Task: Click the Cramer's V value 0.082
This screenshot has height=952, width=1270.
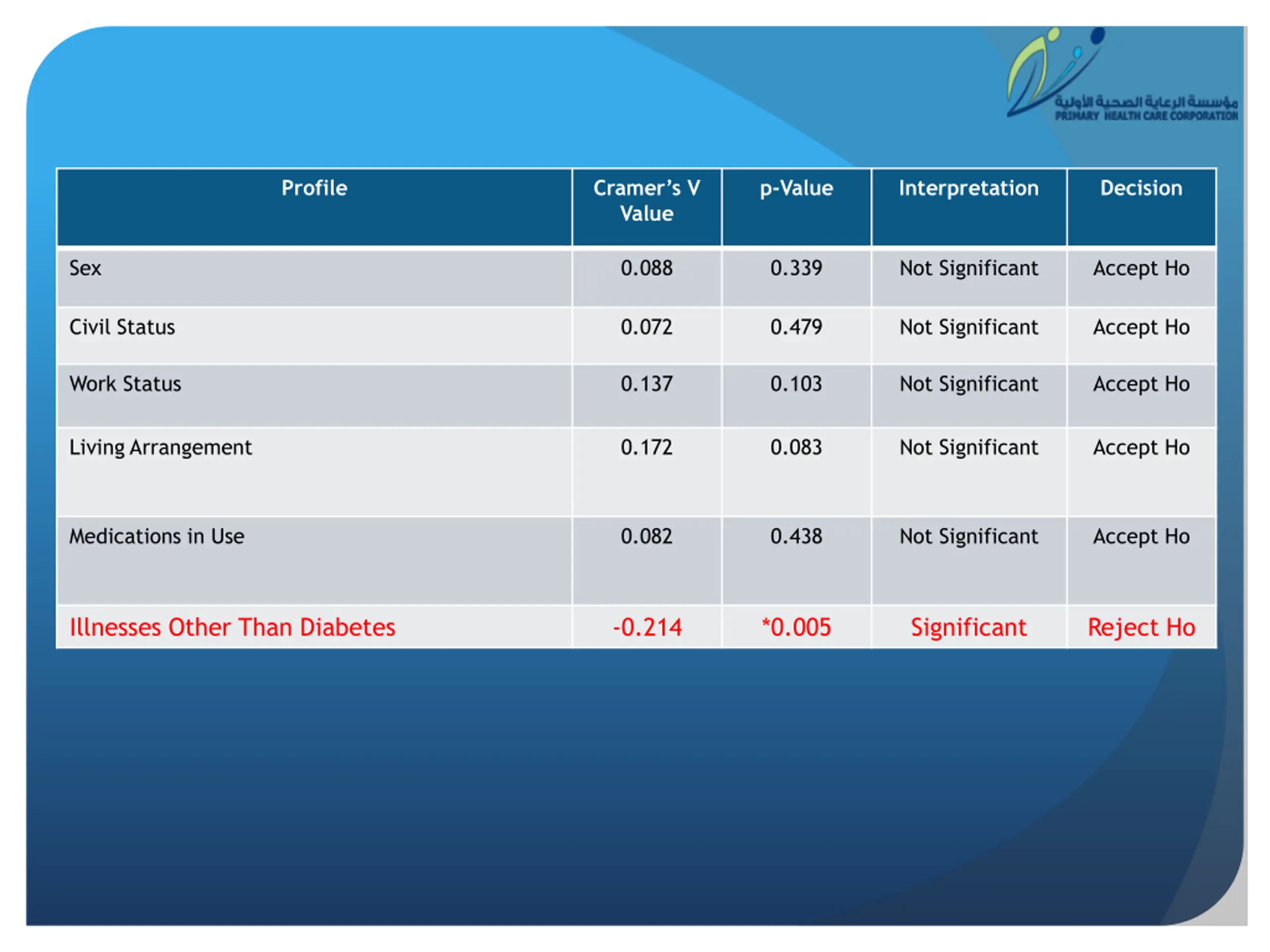Action: 646,536
